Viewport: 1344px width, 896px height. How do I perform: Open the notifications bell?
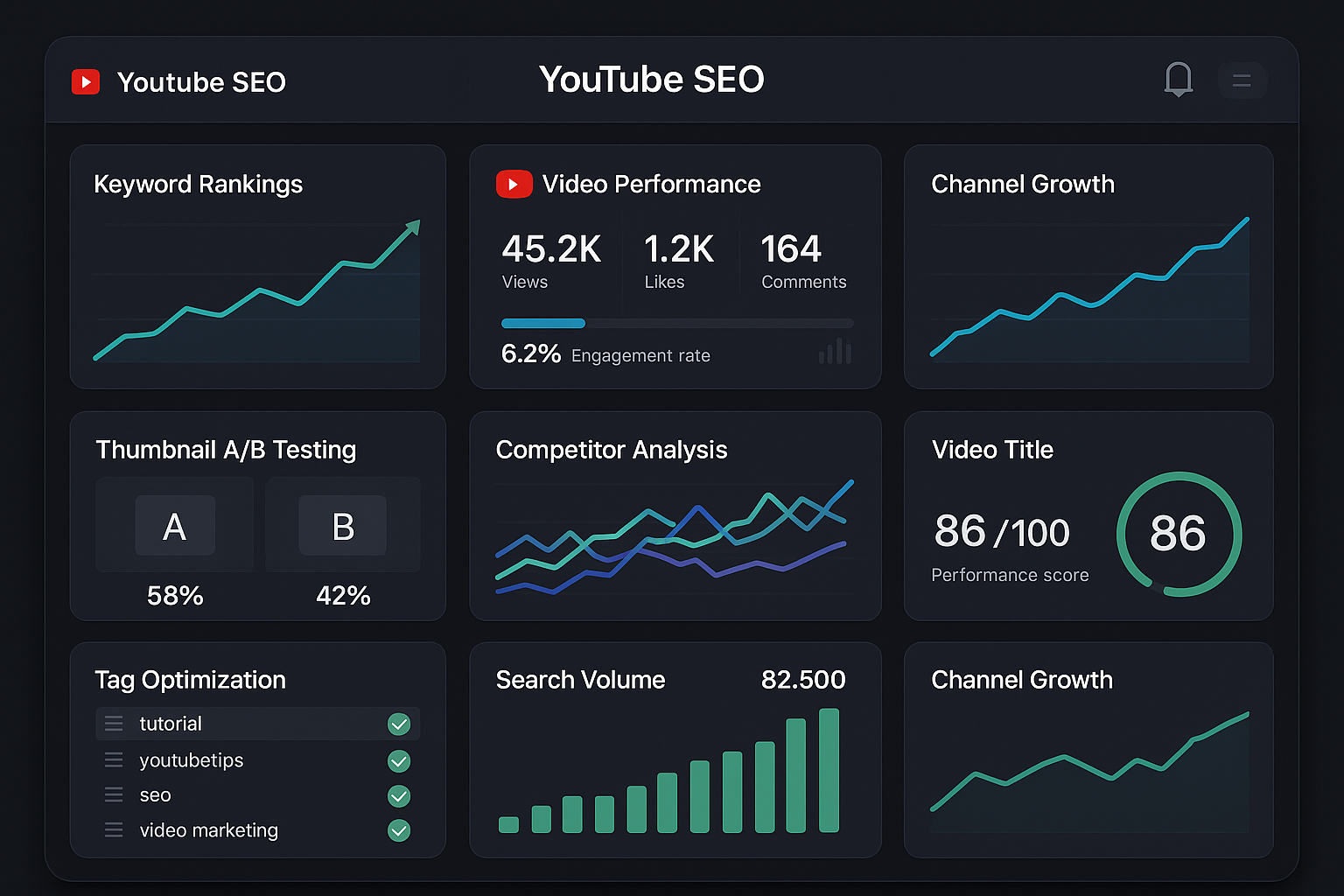click(1179, 80)
